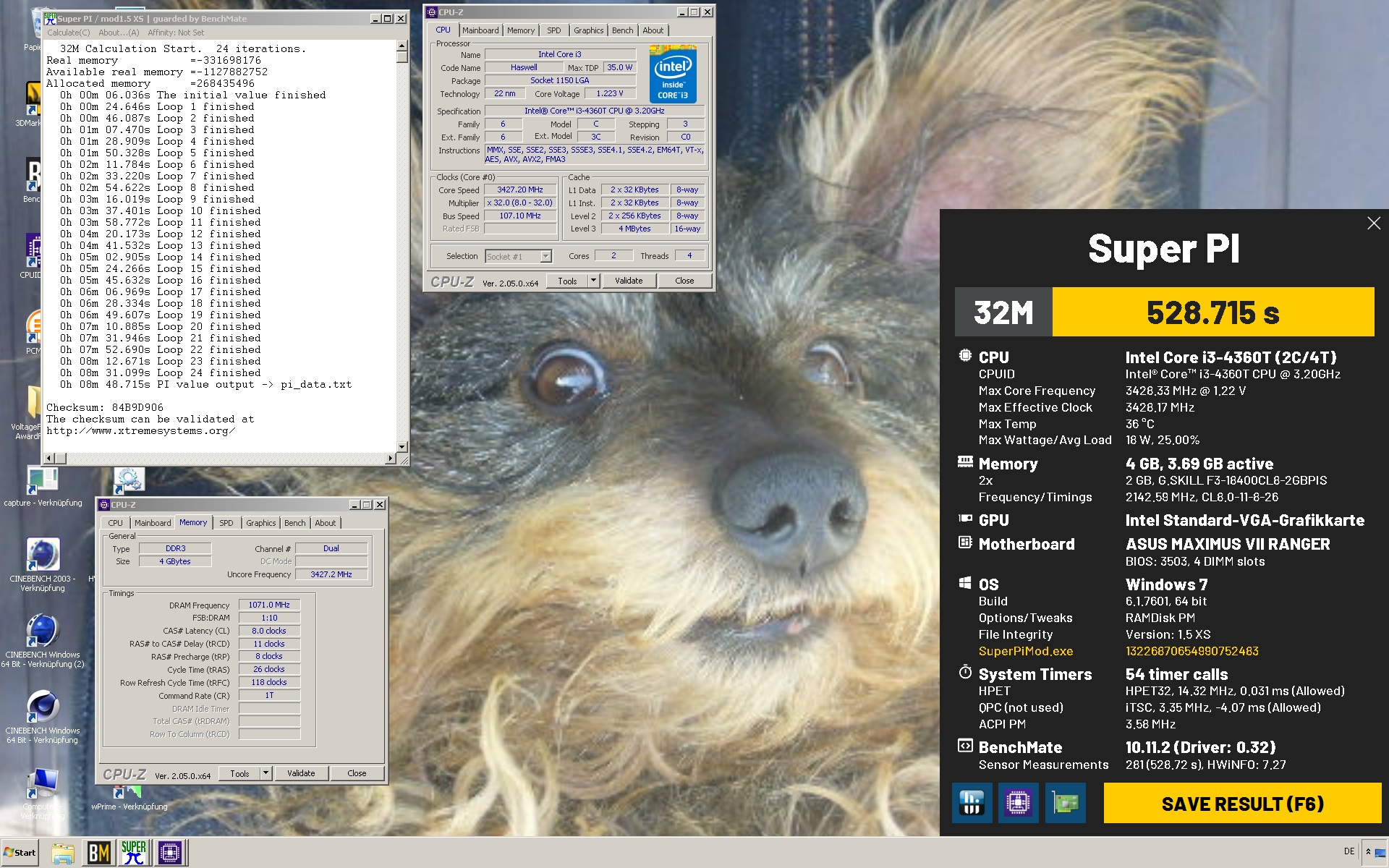Click Super PI vertical scrollbar up arrow
The image size is (1389, 868).
coord(402,46)
